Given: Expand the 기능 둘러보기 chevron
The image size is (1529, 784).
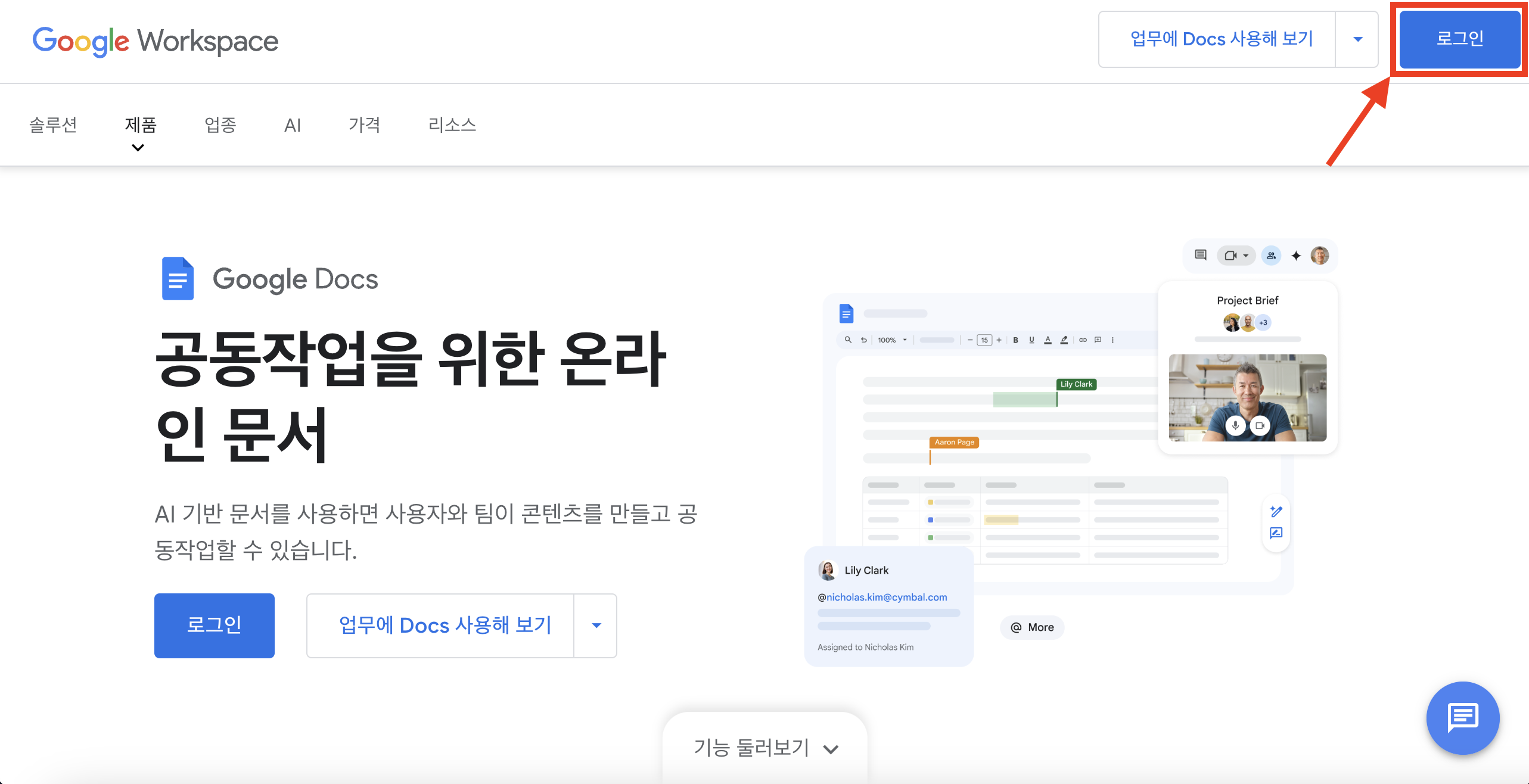Looking at the screenshot, I should (831, 749).
